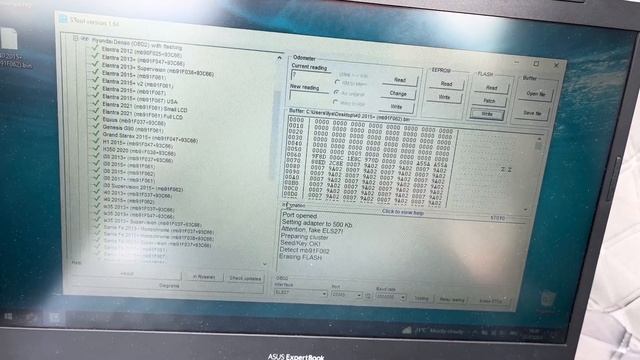This screenshot has width=640, height=360.
Task: Click the 'Click to show help' link
Action: click(403, 212)
